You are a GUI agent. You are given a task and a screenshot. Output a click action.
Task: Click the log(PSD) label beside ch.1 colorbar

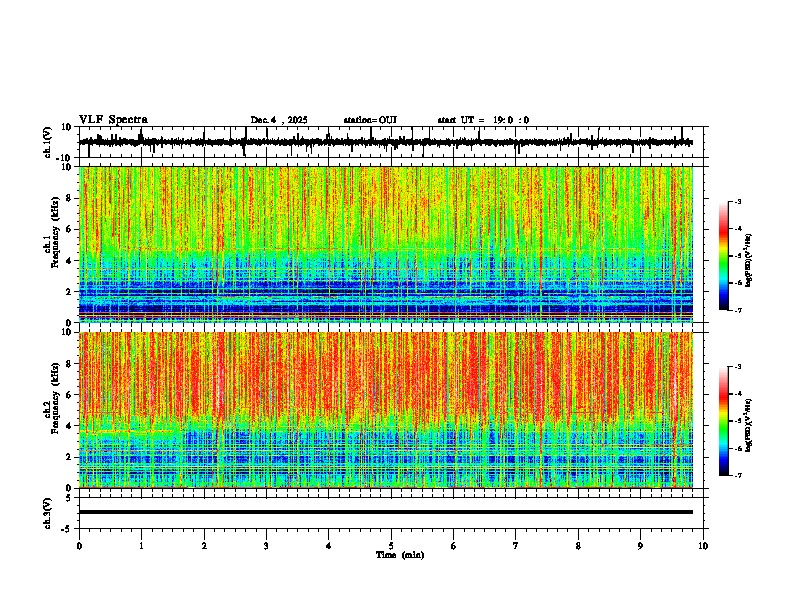tap(748, 261)
